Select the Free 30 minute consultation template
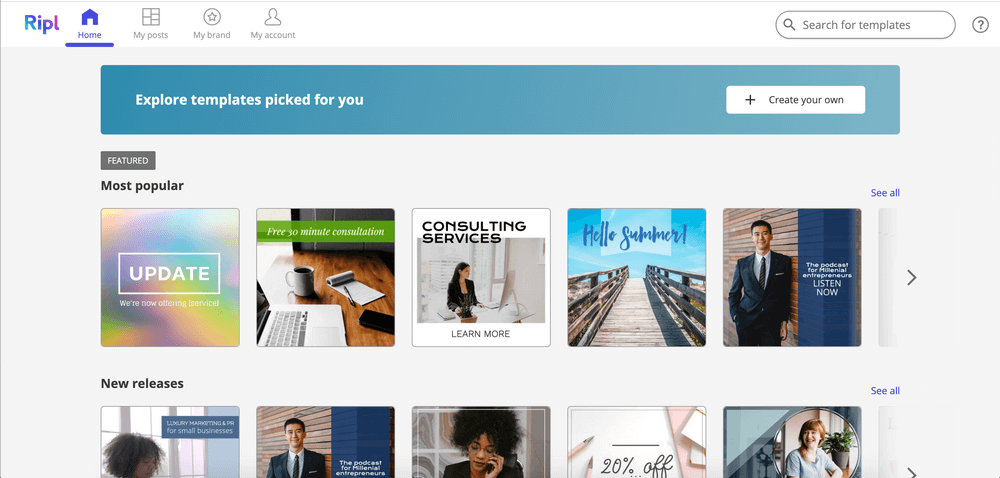1000x478 pixels. (326, 277)
